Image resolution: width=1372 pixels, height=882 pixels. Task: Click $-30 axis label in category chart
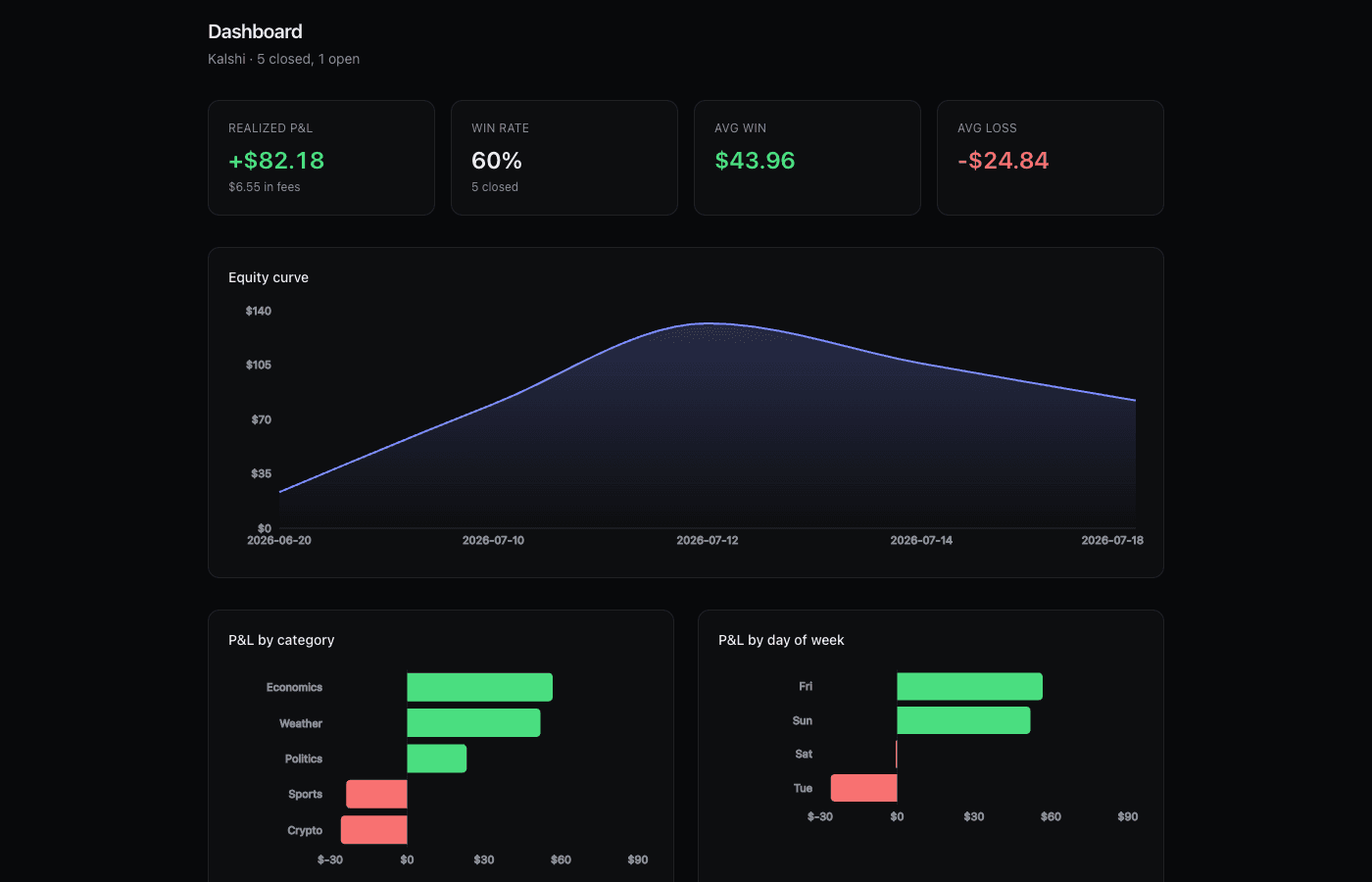pos(330,859)
